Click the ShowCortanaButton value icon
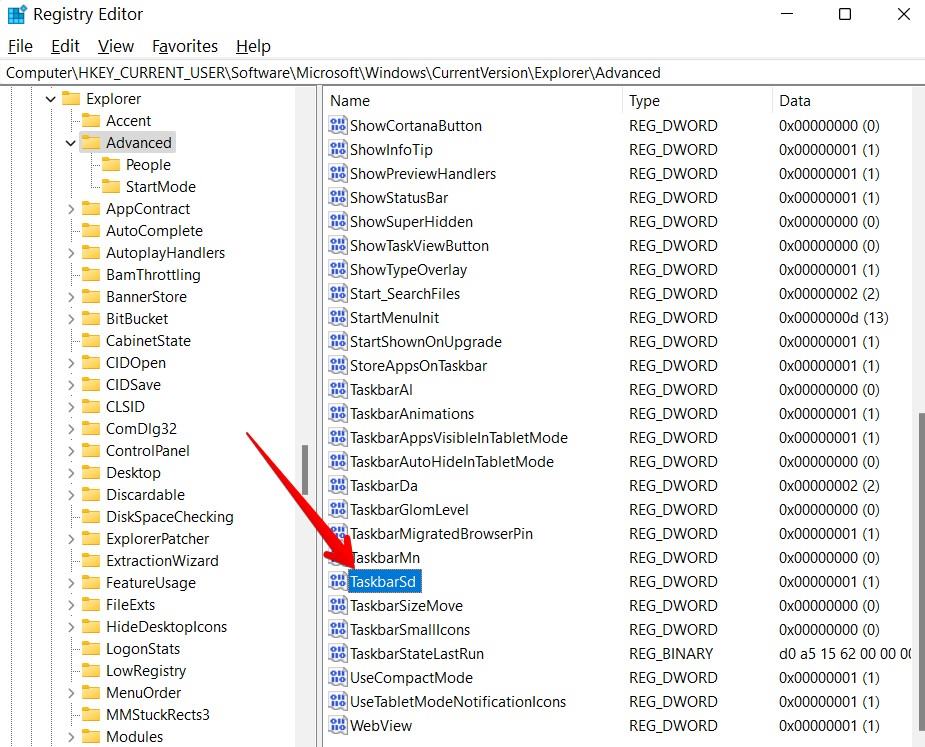Screen dimensions: 925x747 coord(337,125)
